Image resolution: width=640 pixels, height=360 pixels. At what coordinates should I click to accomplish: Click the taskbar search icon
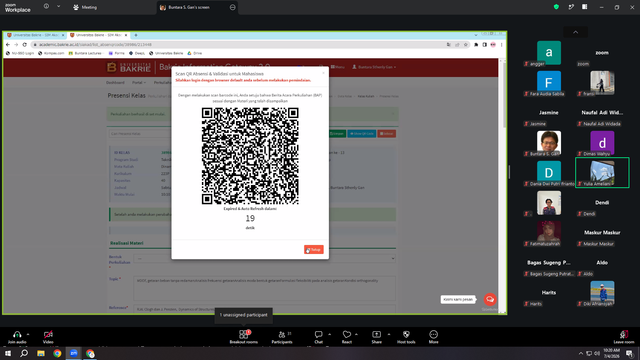24,353
